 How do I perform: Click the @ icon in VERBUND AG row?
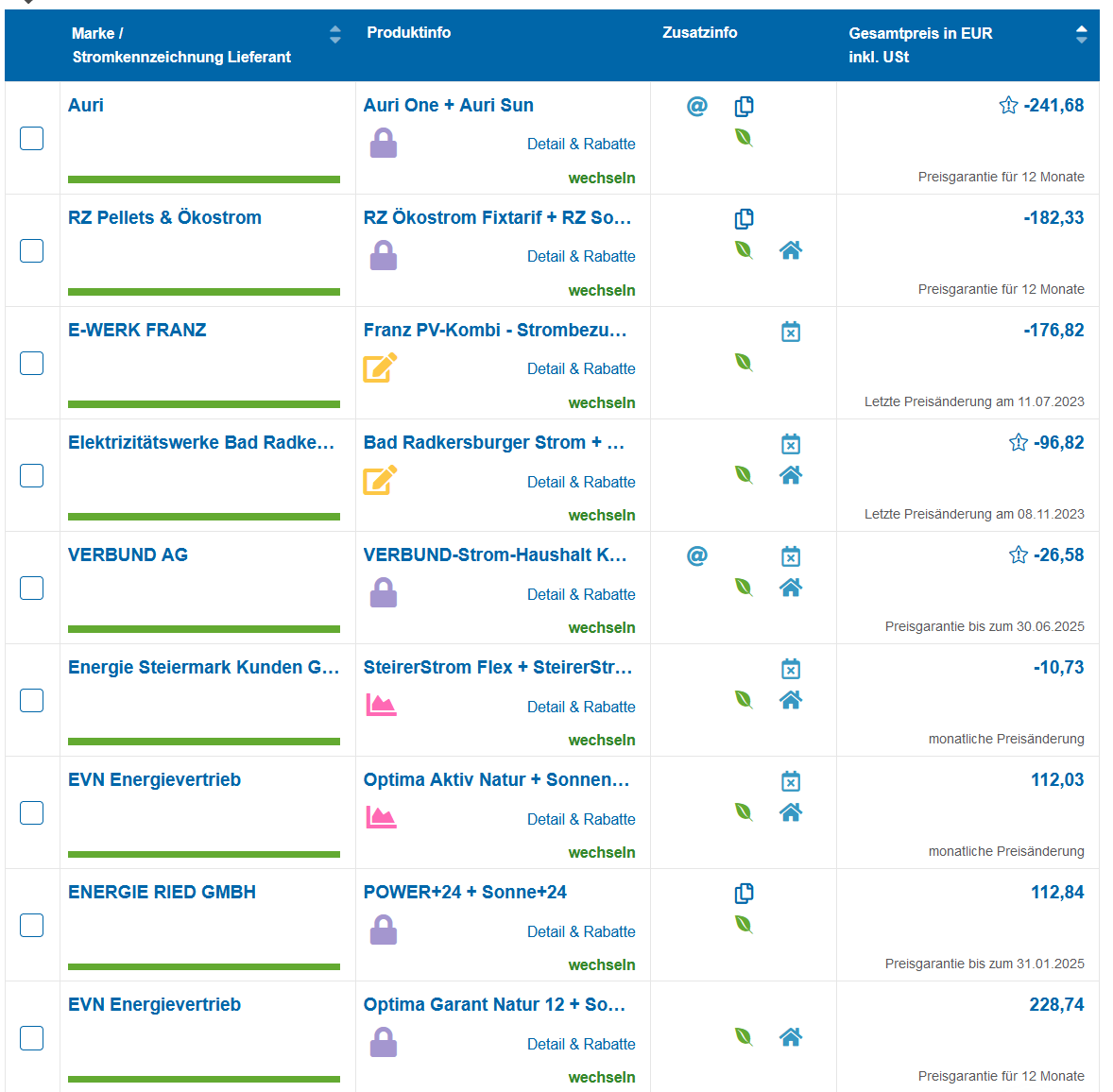(x=697, y=555)
